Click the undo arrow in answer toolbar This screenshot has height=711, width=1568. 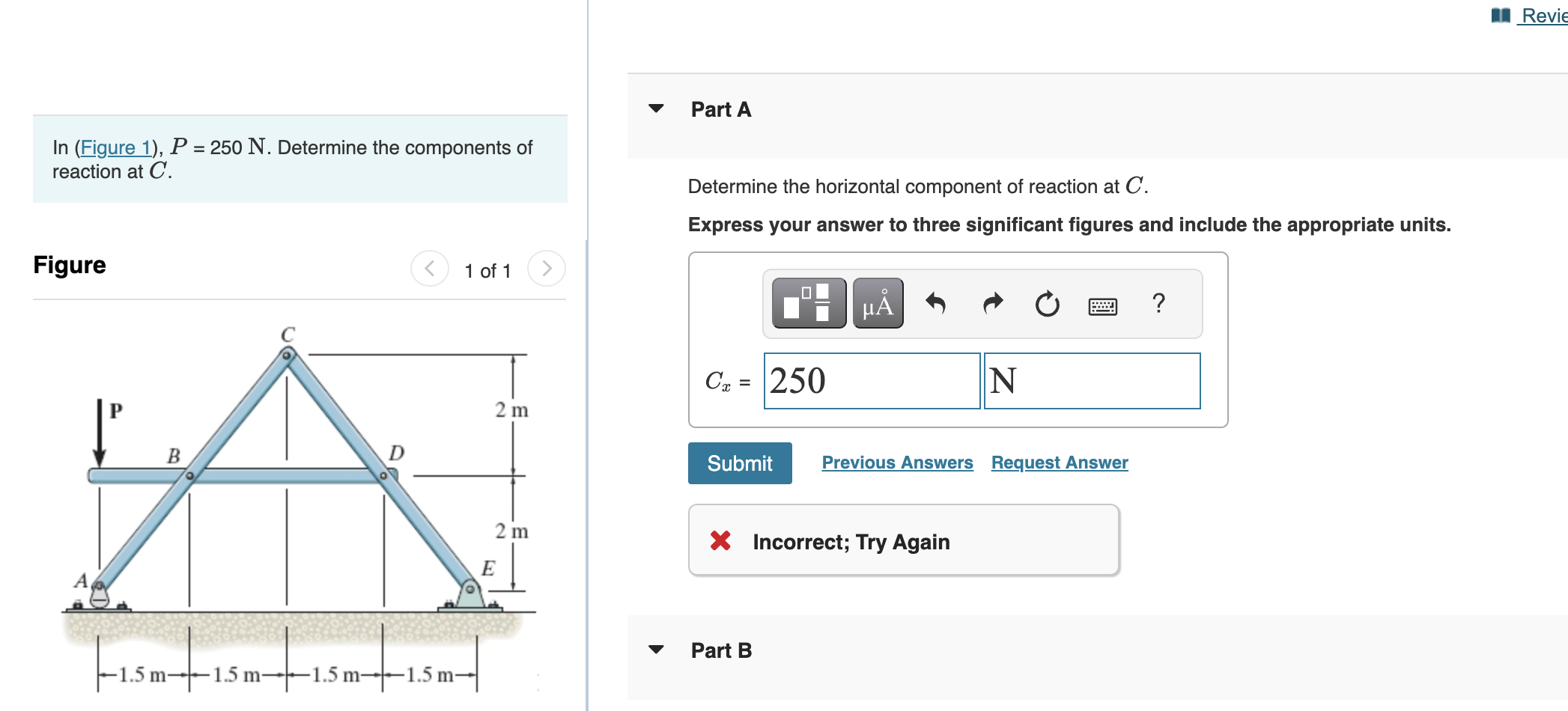click(x=937, y=304)
